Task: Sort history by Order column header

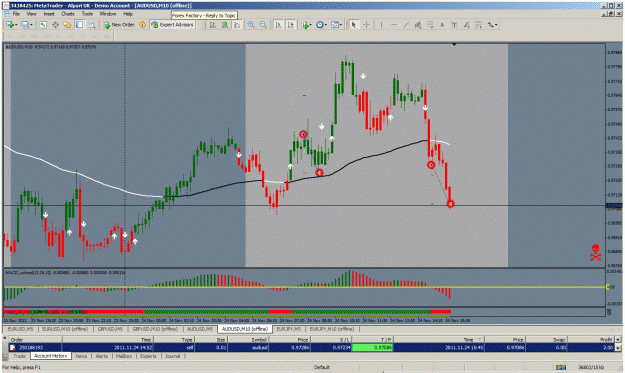Action: 35,340
